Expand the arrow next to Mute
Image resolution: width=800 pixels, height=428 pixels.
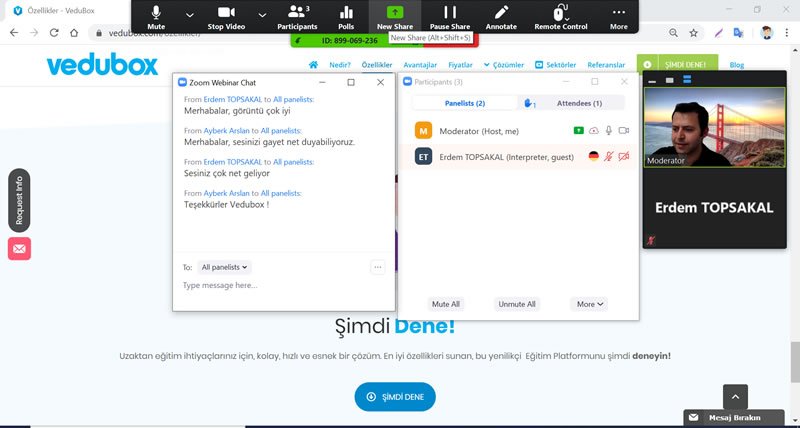pos(190,15)
